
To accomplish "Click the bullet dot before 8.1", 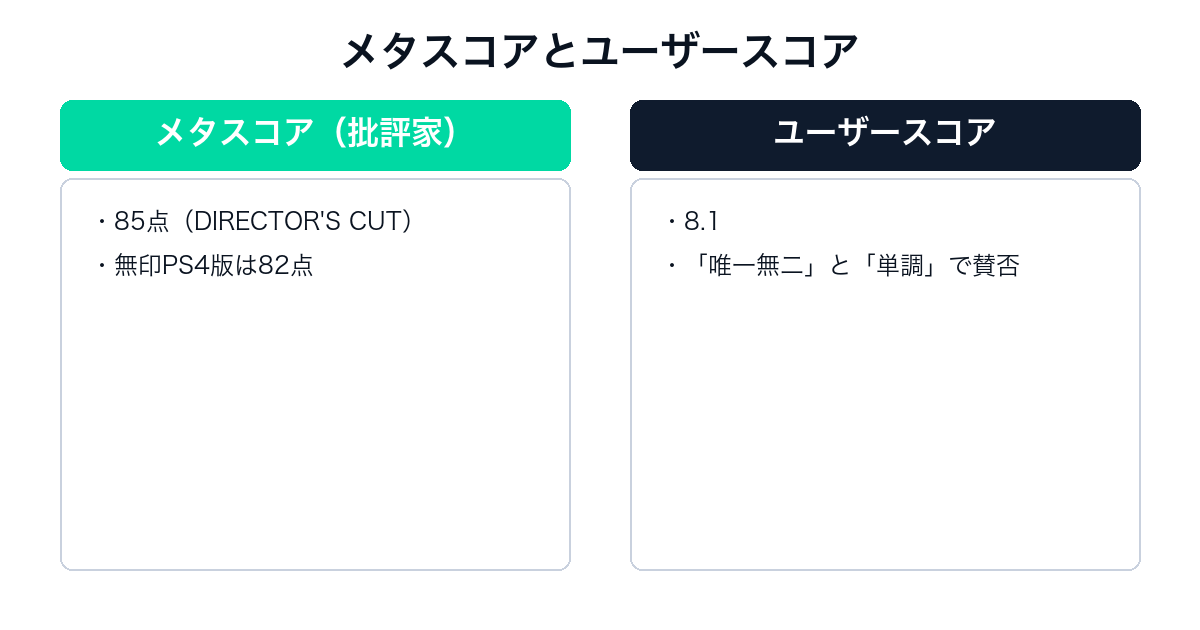I will (672, 222).
